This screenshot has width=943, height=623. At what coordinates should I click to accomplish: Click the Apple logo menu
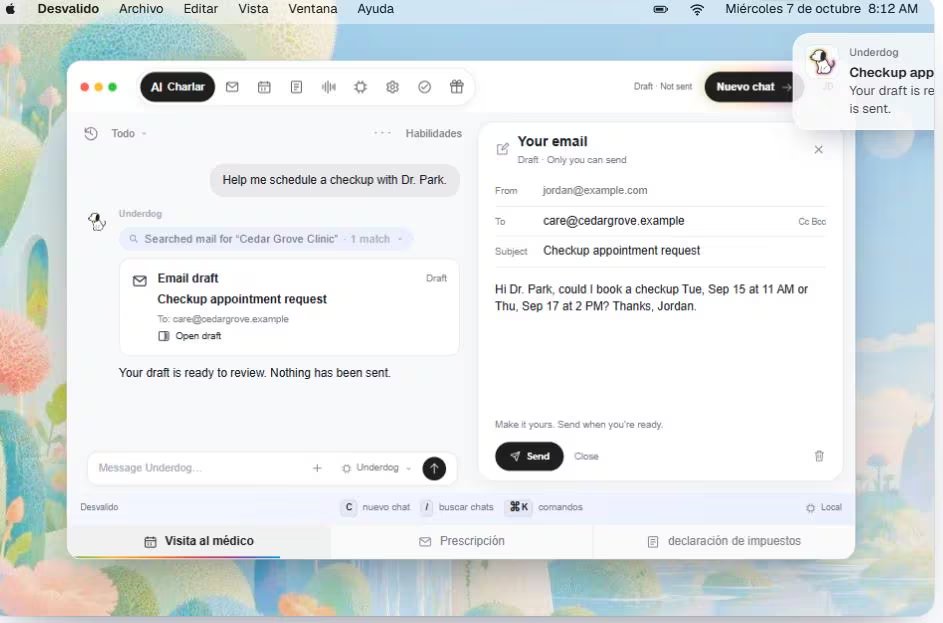click(10, 9)
